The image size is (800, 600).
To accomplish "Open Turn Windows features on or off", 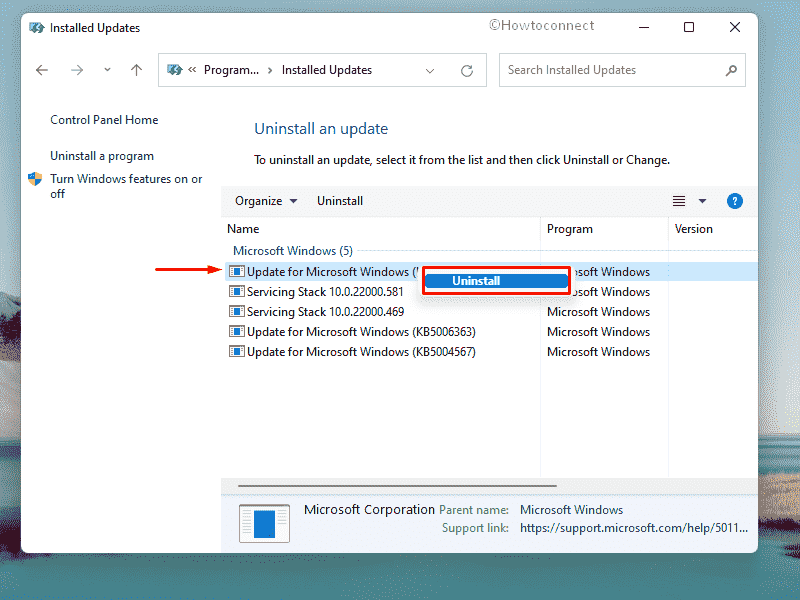I will pyautogui.click(x=126, y=186).
